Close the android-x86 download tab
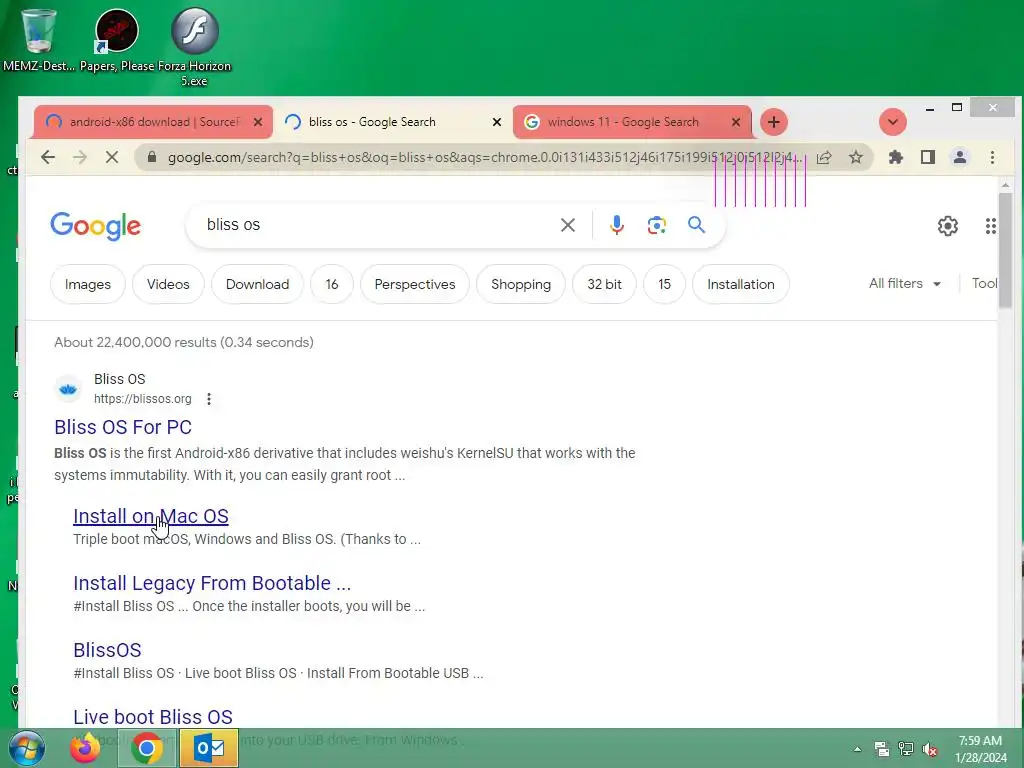Viewport: 1024px width, 768px height. click(x=258, y=122)
